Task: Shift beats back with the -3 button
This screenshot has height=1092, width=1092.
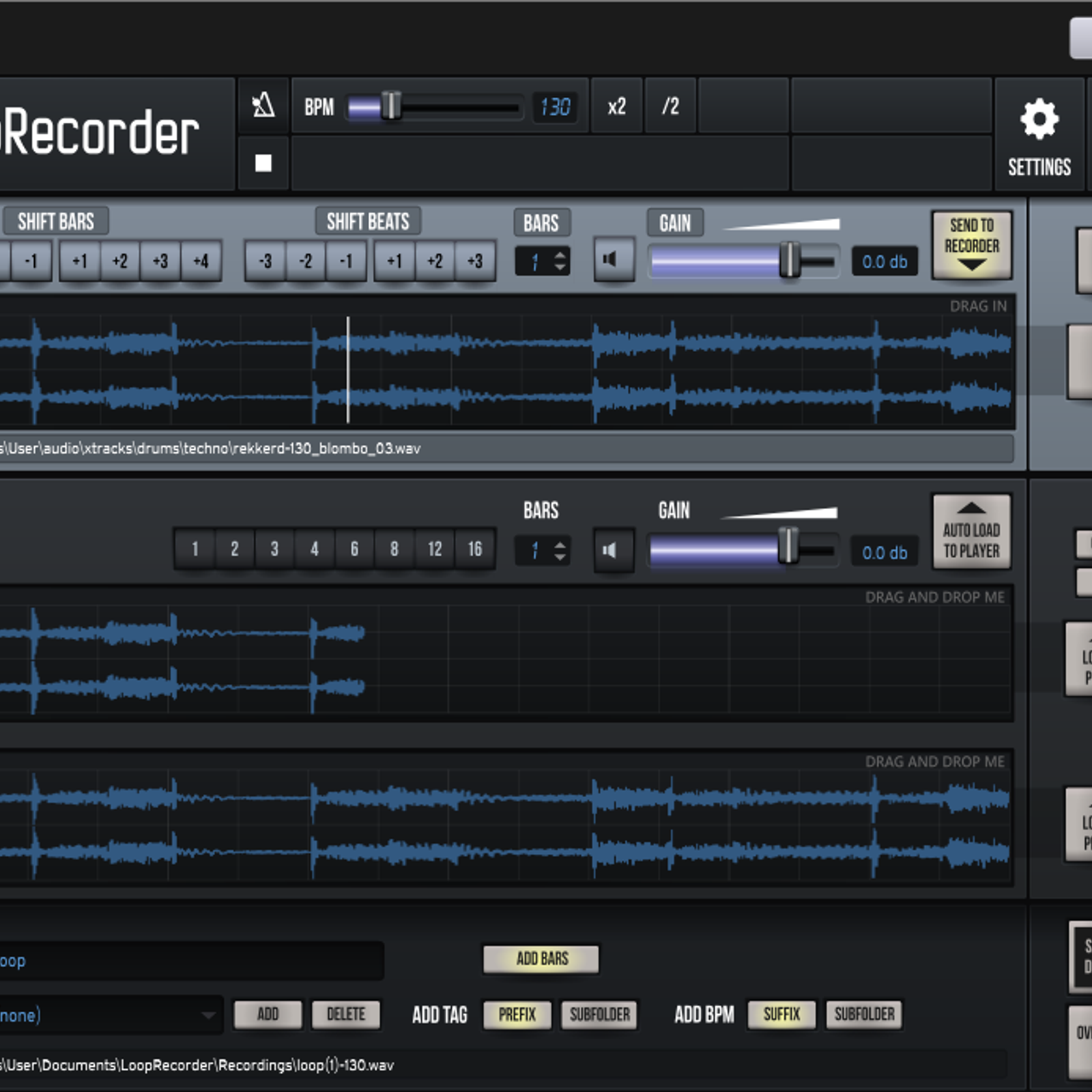Action: tap(264, 261)
